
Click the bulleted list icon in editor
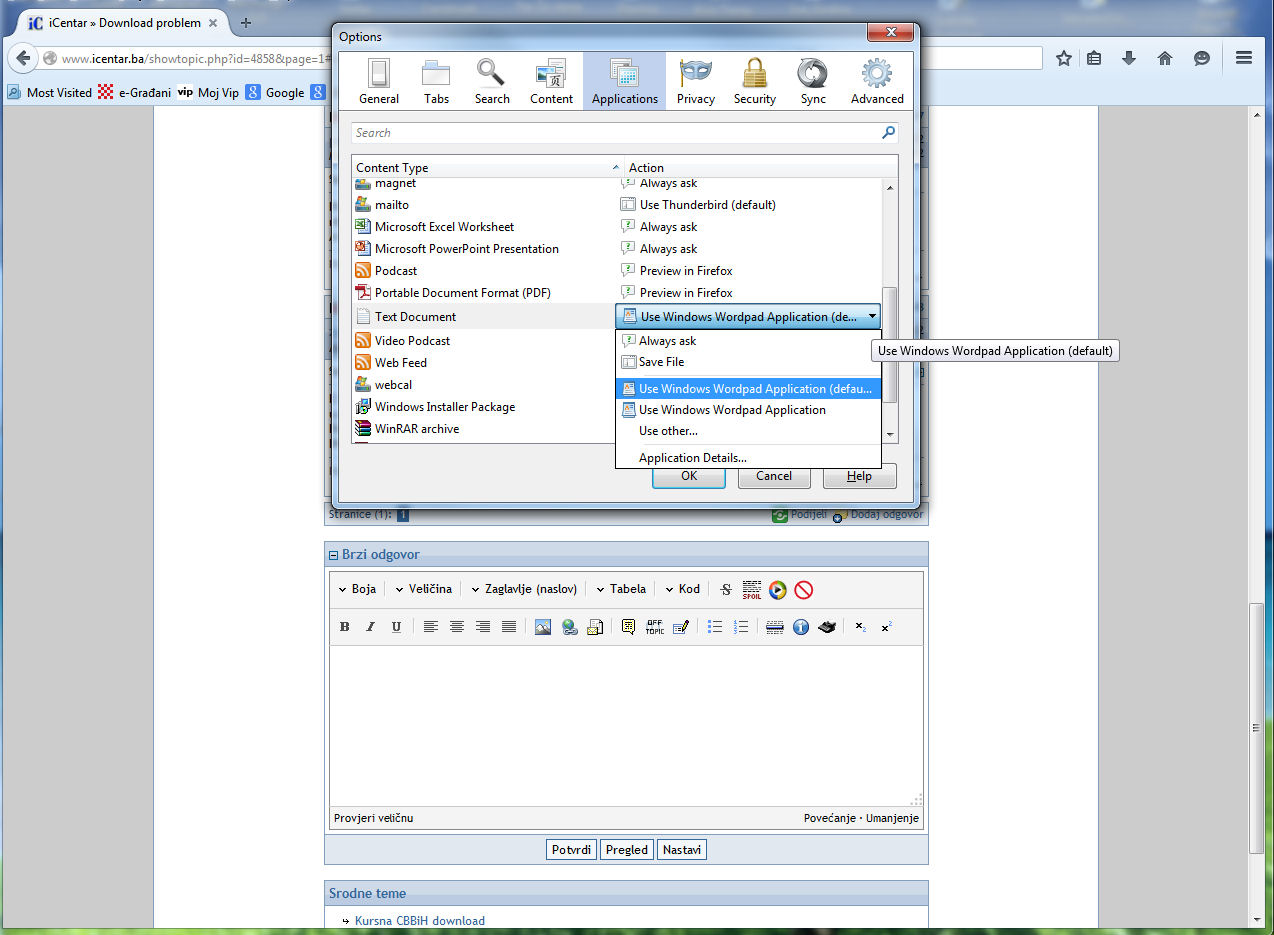[715, 627]
